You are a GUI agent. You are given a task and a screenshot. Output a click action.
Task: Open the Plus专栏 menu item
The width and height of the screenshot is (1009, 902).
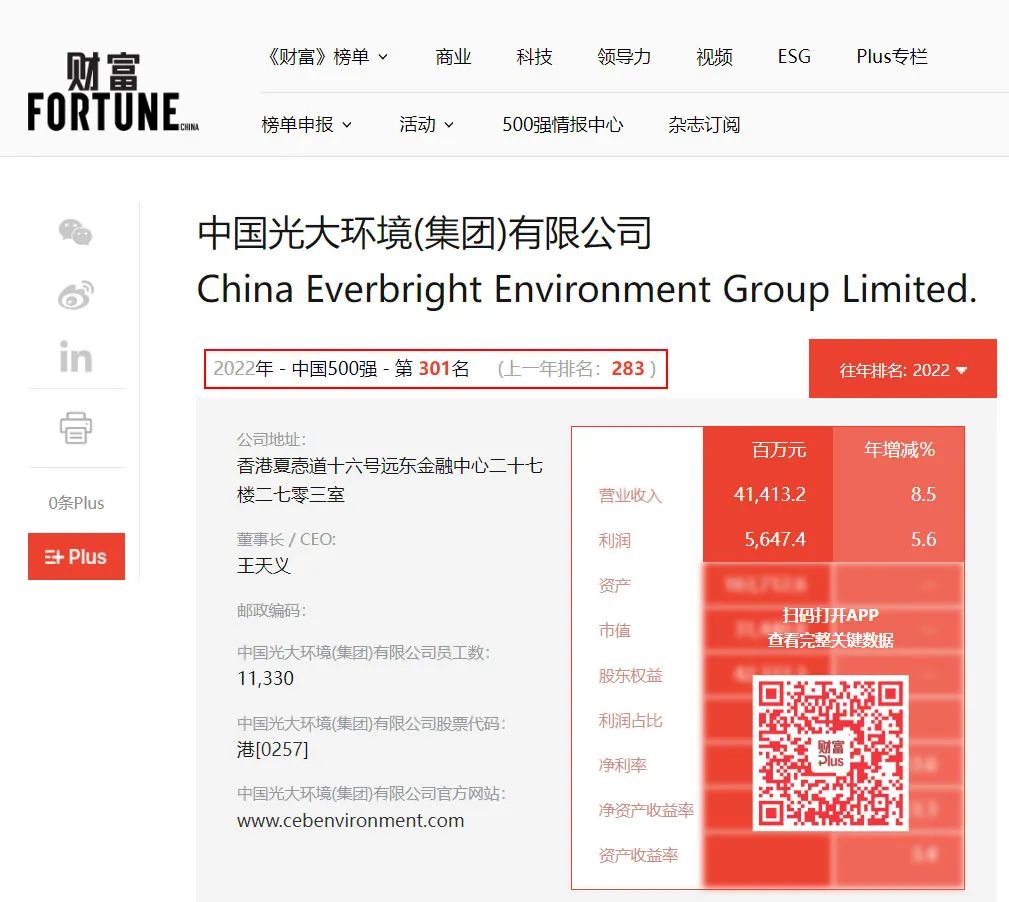892,57
